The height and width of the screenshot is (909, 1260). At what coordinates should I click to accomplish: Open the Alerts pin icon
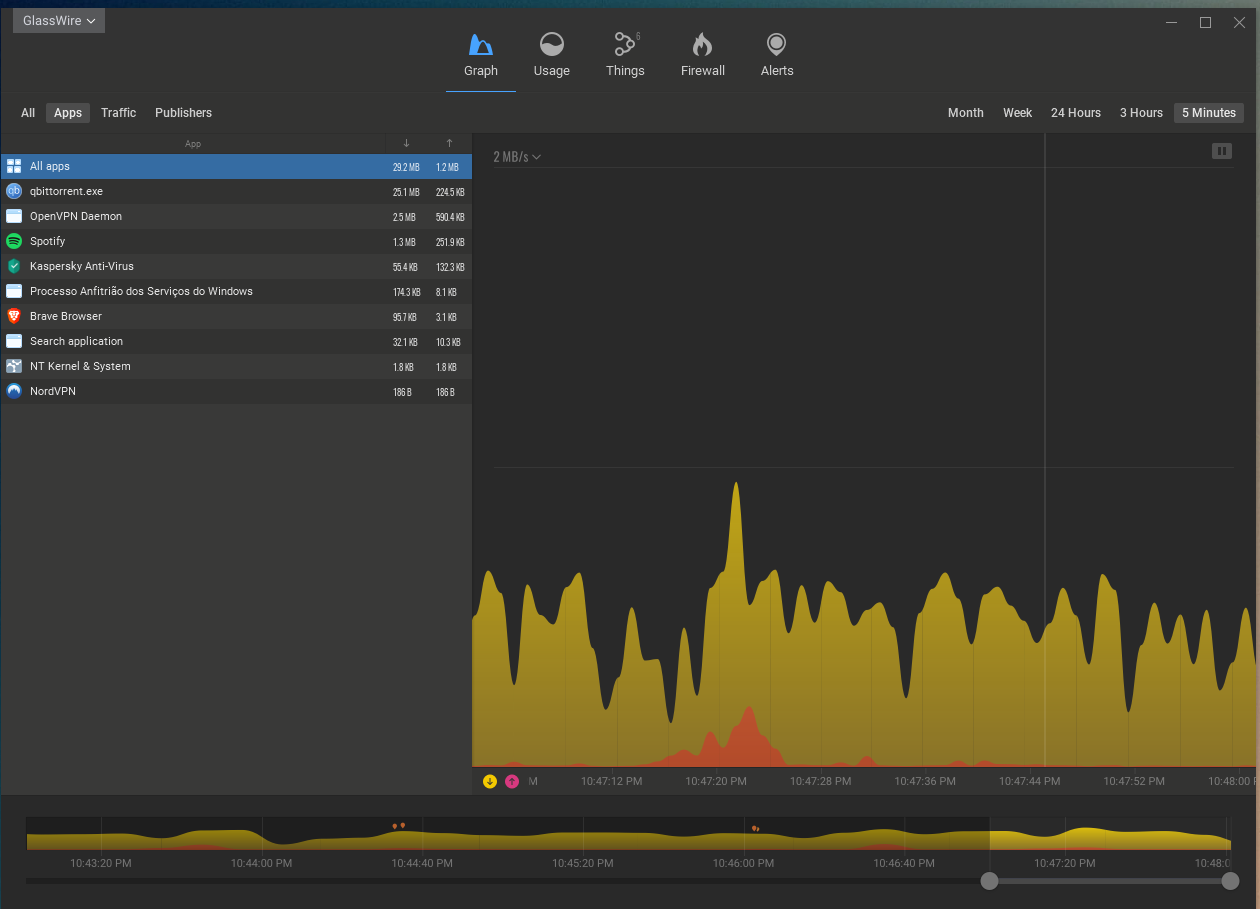(x=776, y=45)
